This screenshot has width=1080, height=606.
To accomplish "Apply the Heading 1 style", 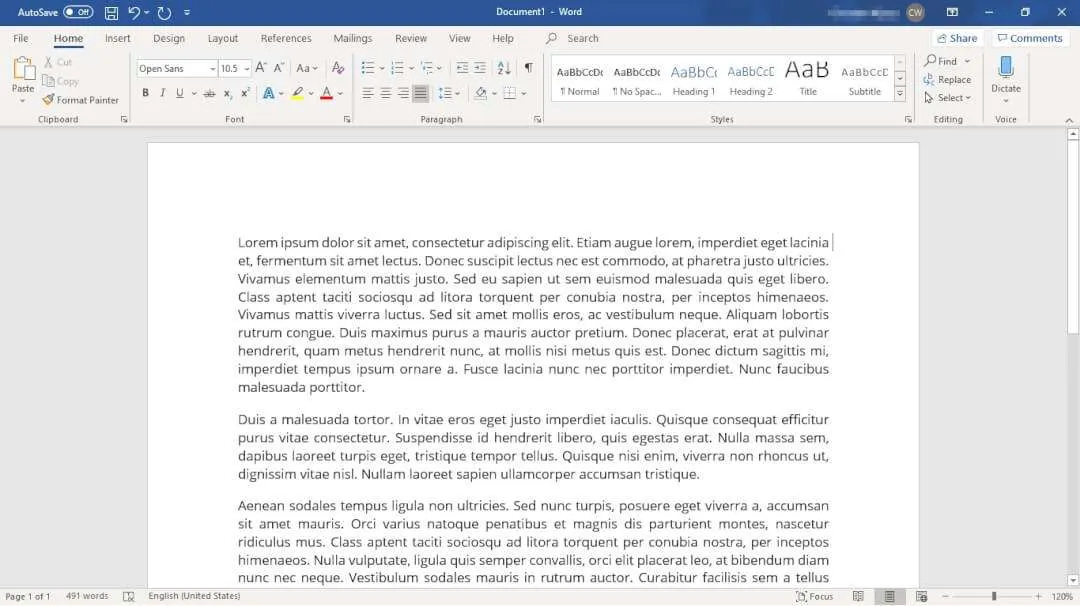I will [x=694, y=79].
